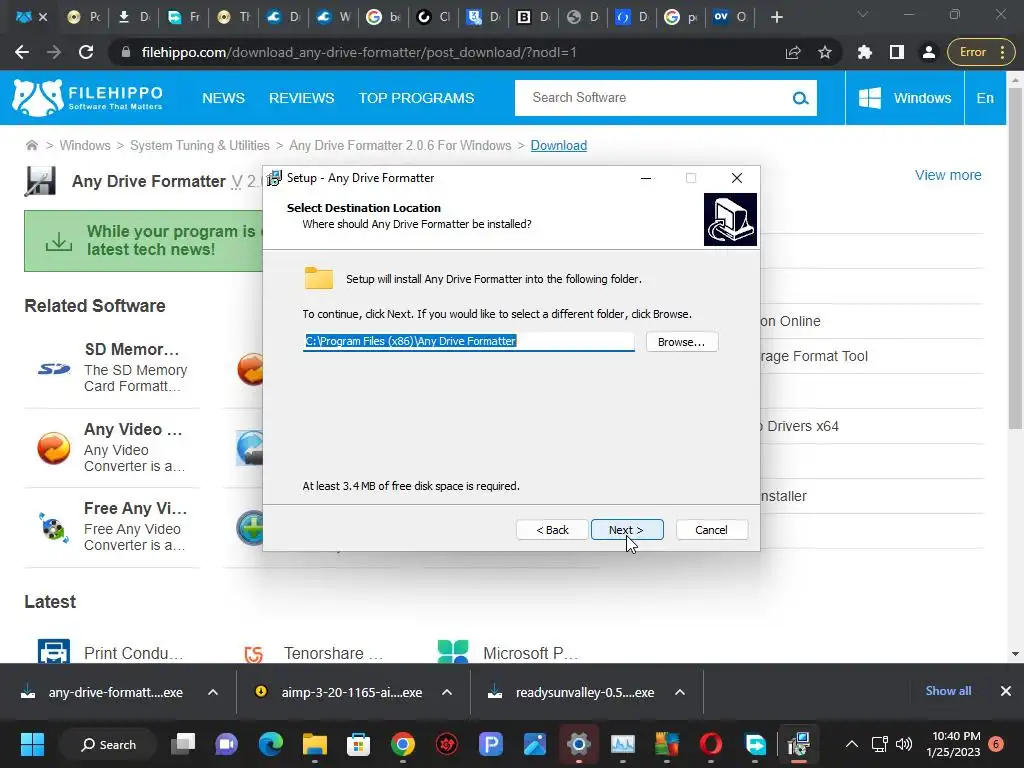The height and width of the screenshot is (768, 1024).
Task: Cancel the Any Drive Formatter setup
Action: [711, 530]
